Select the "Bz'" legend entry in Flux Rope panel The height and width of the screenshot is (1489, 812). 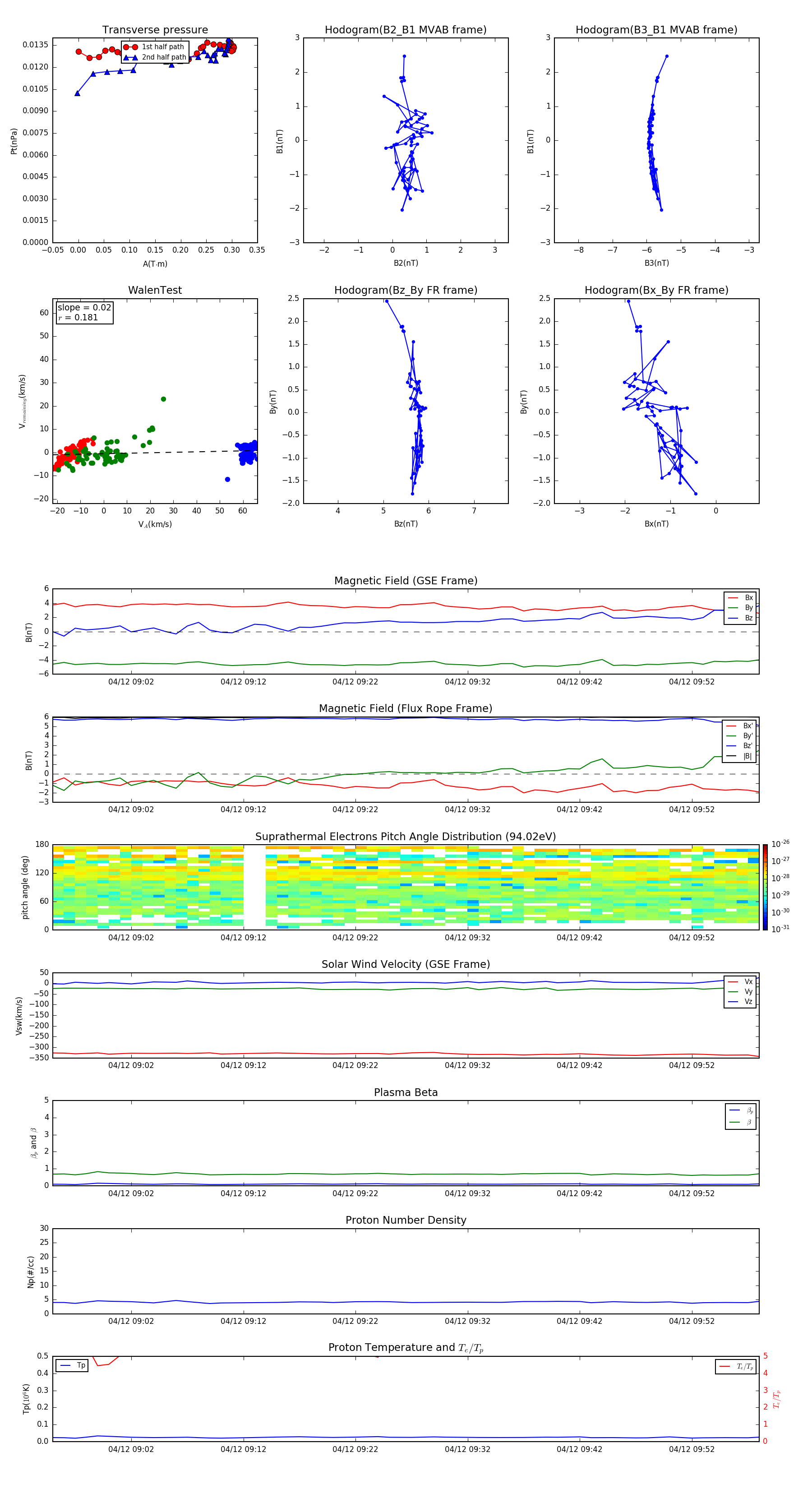(x=740, y=746)
